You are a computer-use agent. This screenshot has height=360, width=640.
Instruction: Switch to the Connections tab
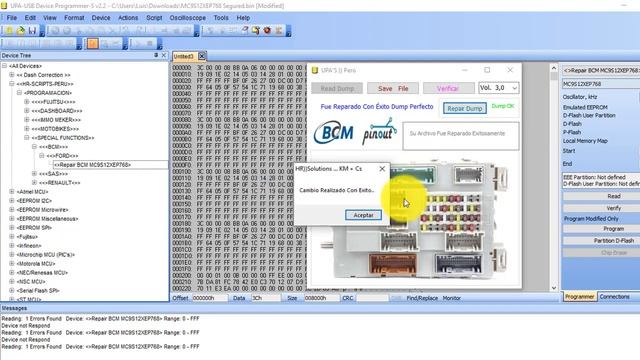click(614, 297)
